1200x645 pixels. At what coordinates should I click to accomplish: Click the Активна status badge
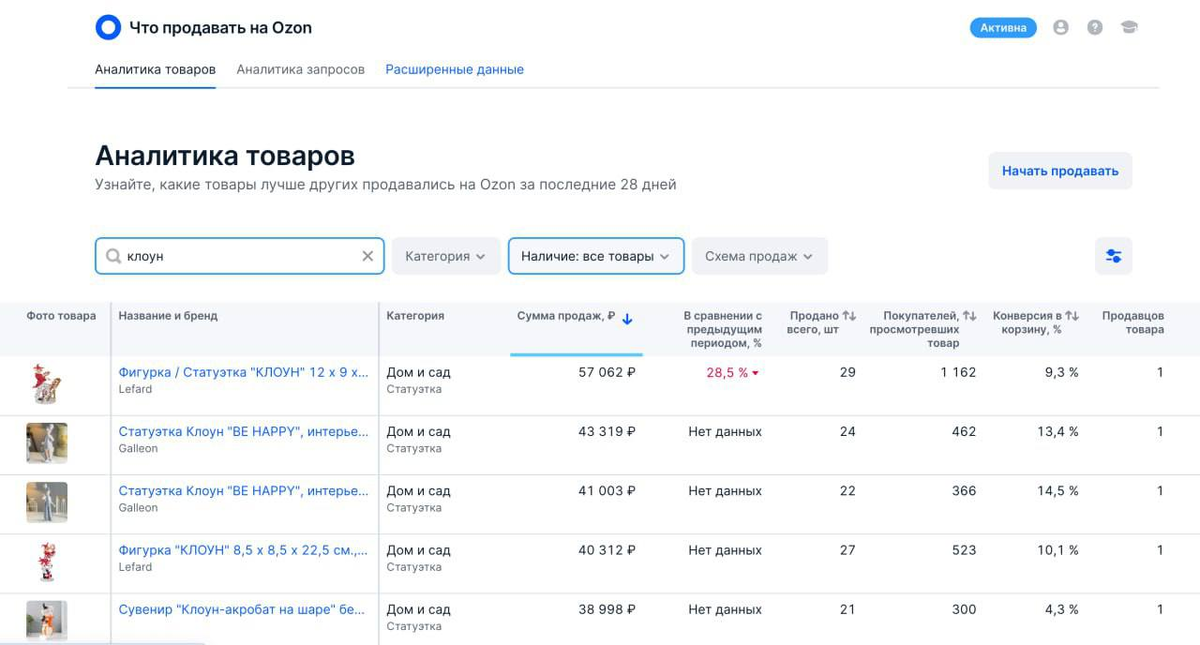1003,28
